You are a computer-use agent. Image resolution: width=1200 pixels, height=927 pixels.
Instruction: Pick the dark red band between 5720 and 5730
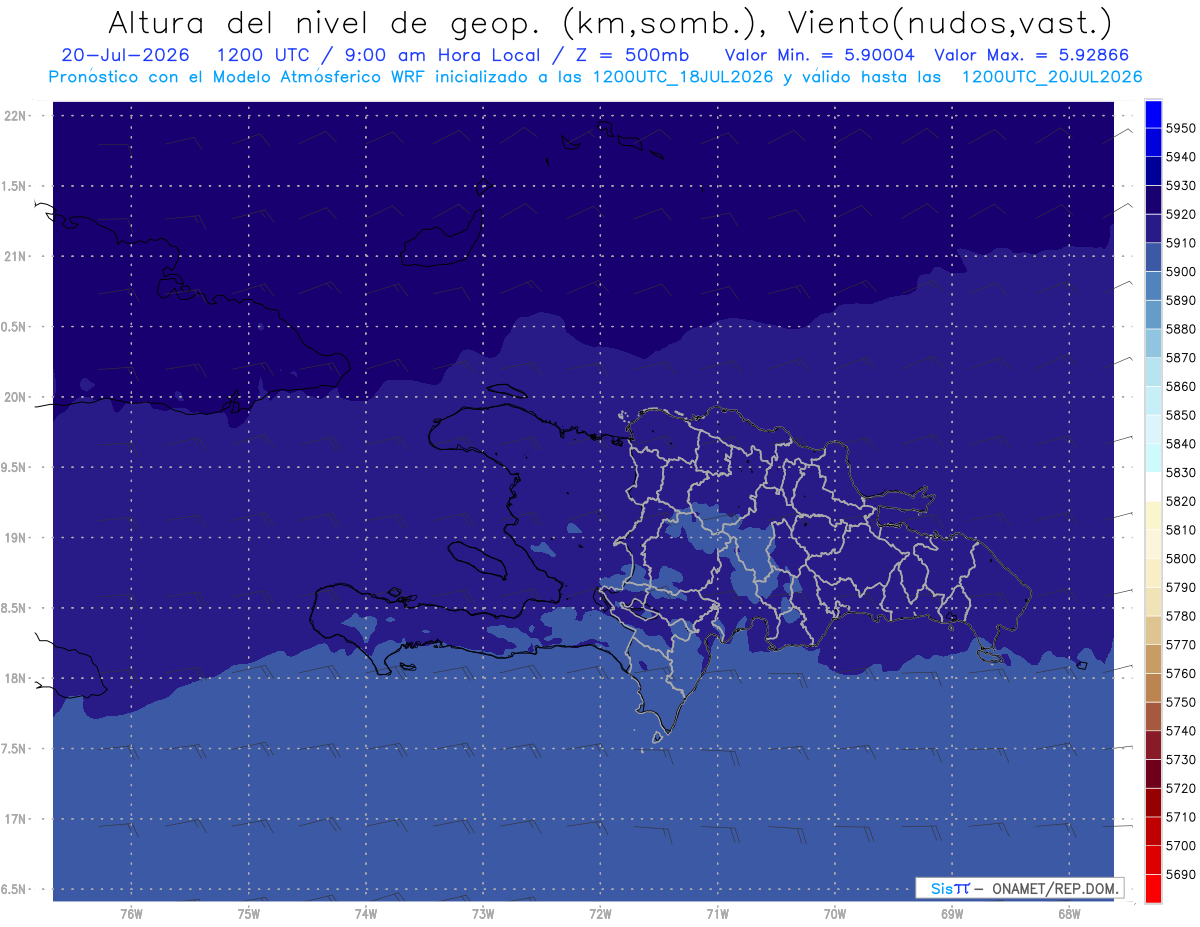point(1152,774)
